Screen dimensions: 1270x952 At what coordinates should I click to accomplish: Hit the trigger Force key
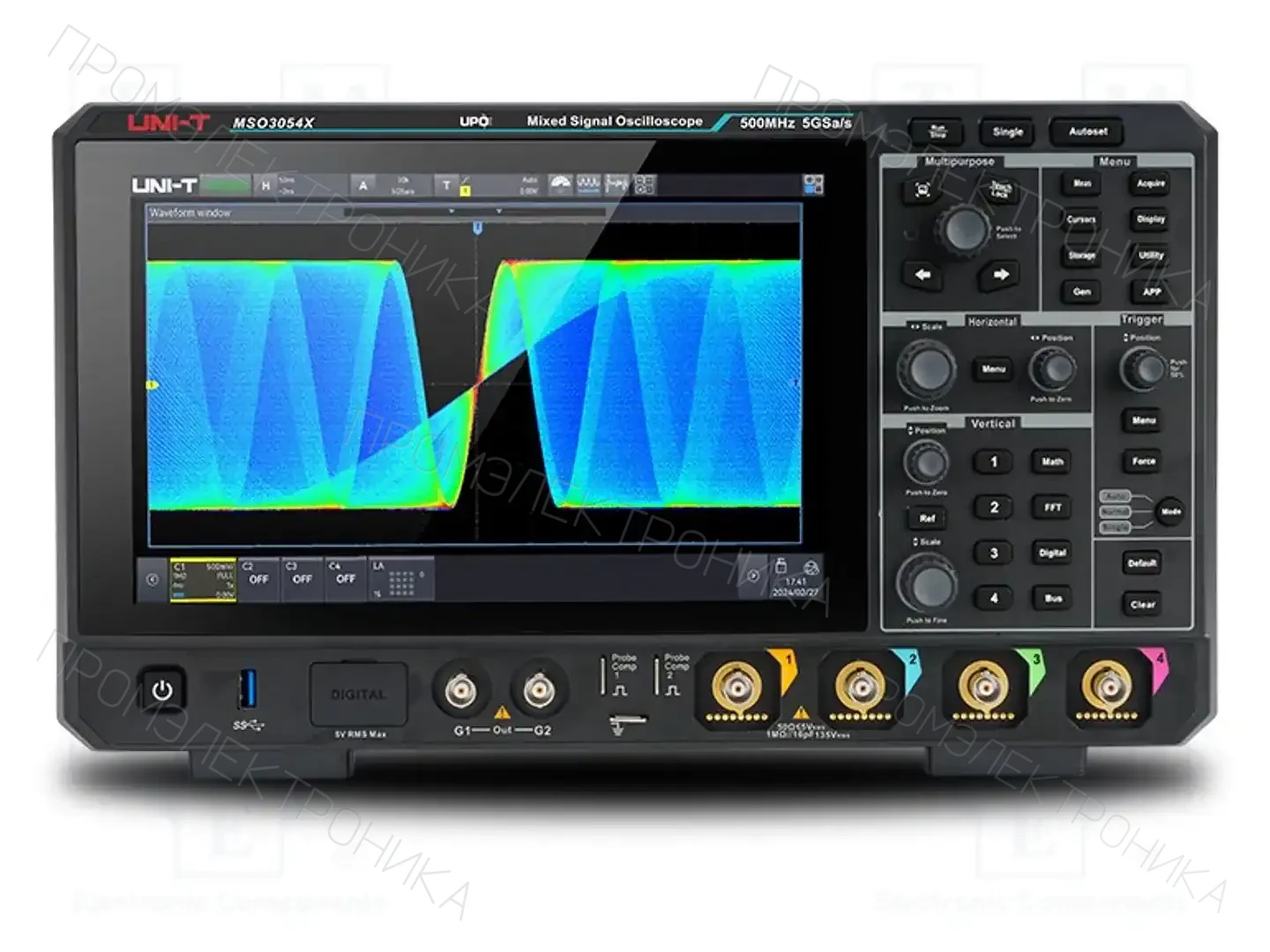[1144, 461]
